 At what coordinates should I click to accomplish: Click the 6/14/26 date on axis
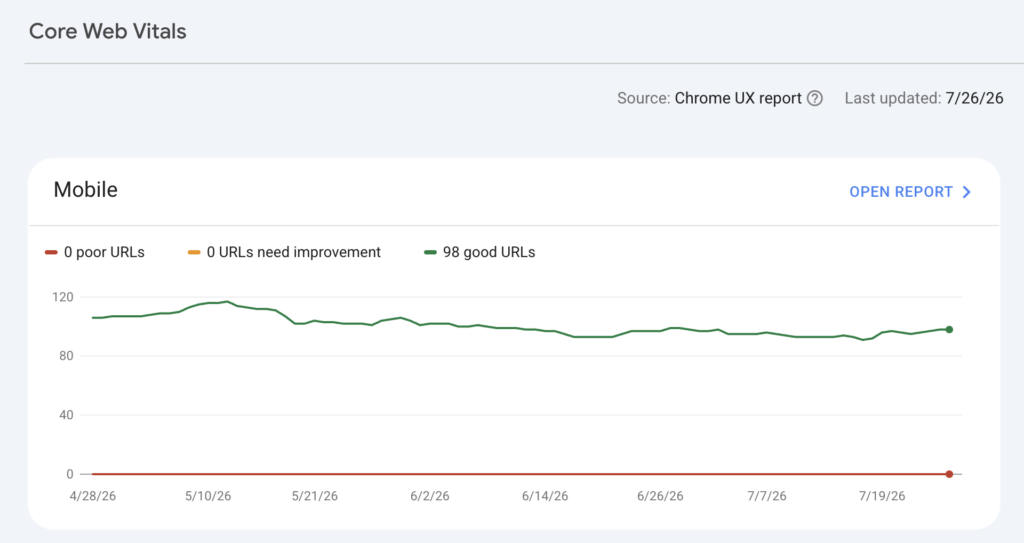click(545, 496)
